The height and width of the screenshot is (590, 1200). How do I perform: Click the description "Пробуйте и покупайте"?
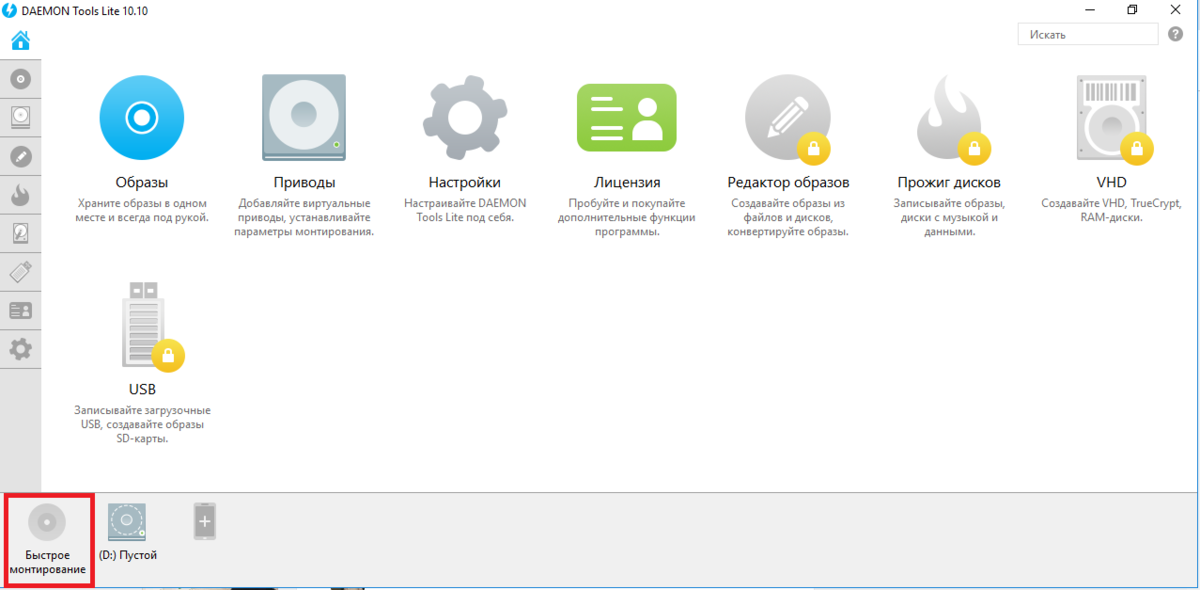(626, 217)
